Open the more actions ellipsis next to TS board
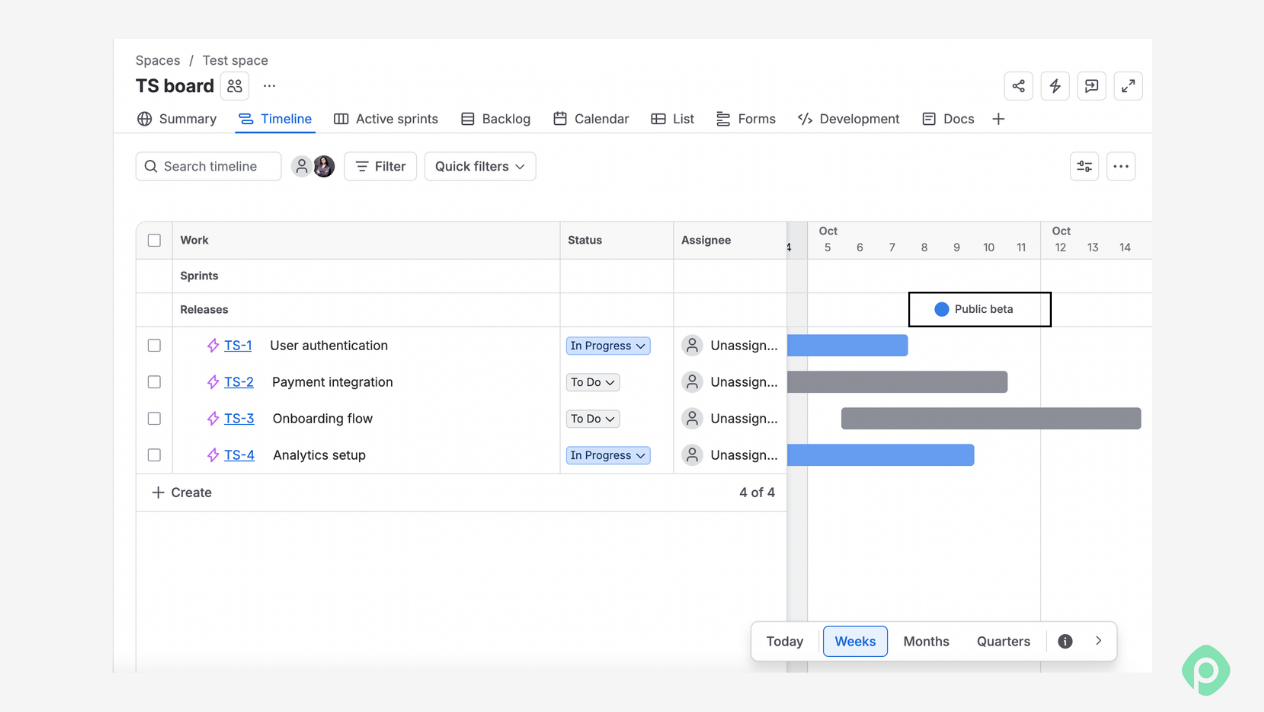This screenshot has width=1264, height=712. pos(269,86)
